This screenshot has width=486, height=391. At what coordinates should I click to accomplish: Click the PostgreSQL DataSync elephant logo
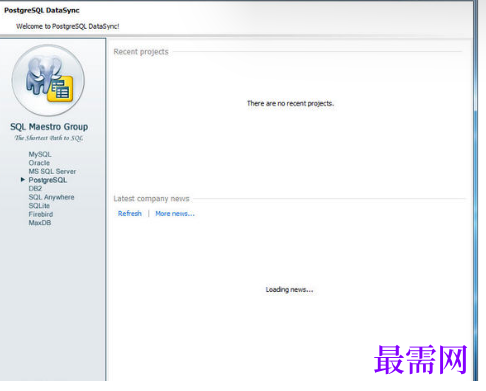point(48,80)
